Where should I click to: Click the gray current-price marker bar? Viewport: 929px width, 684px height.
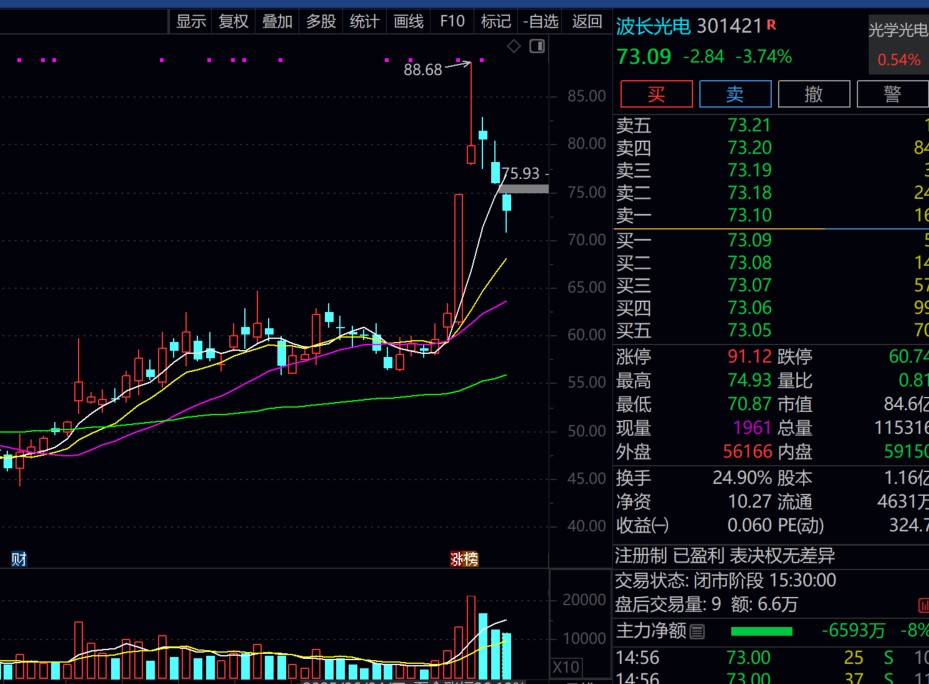click(524, 189)
